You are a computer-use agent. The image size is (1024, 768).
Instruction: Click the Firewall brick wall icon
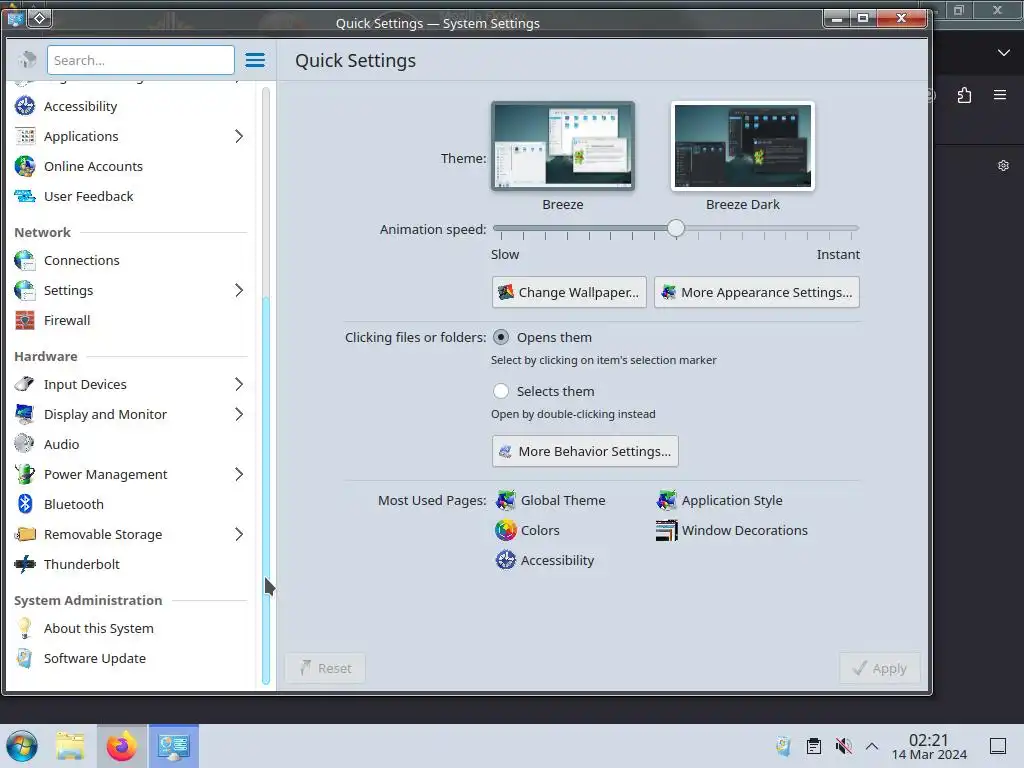click(x=25, y=320)
